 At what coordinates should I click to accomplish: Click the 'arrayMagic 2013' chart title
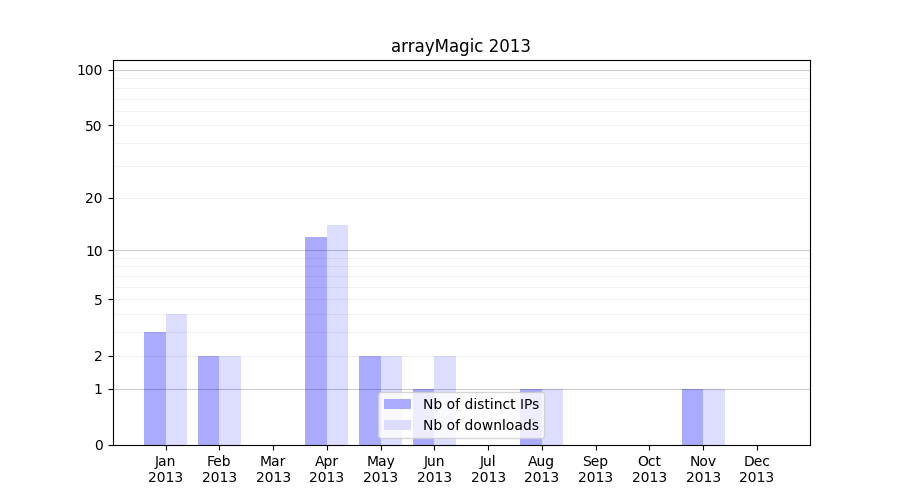[460, 46]
